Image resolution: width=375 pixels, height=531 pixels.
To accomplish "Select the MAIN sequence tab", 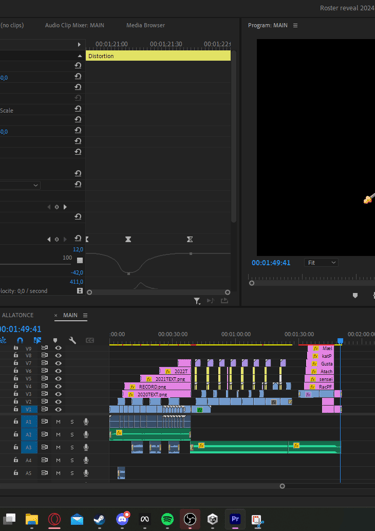I will [x=70, y=315].
